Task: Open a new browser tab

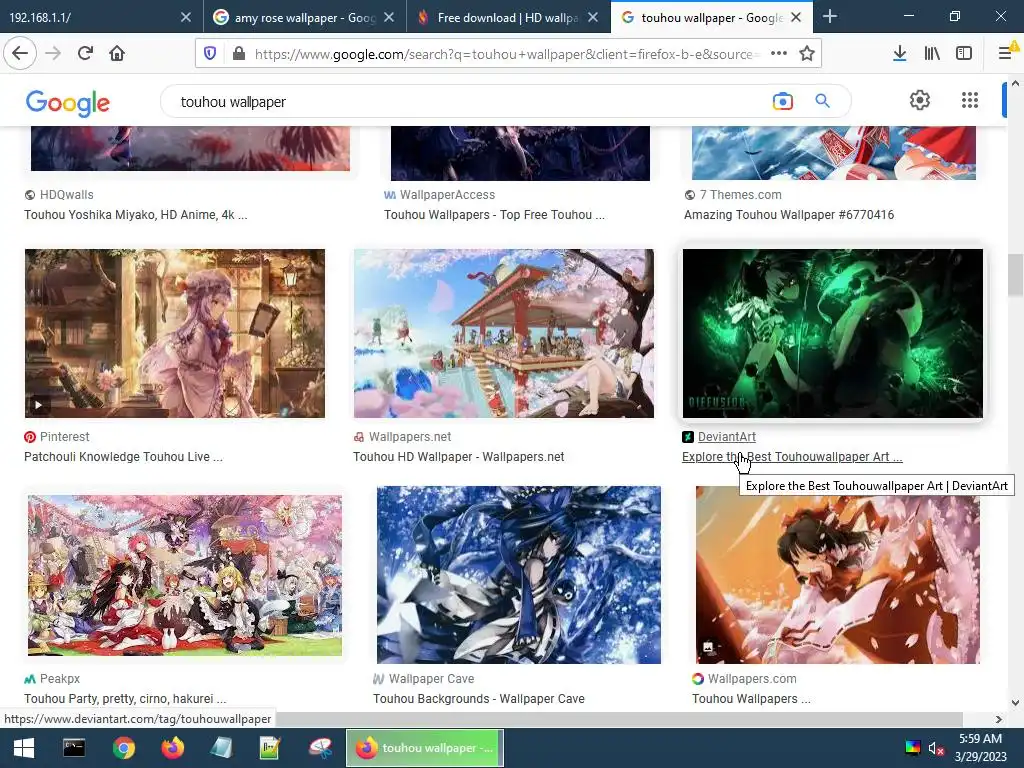Action: coord(829,17)
